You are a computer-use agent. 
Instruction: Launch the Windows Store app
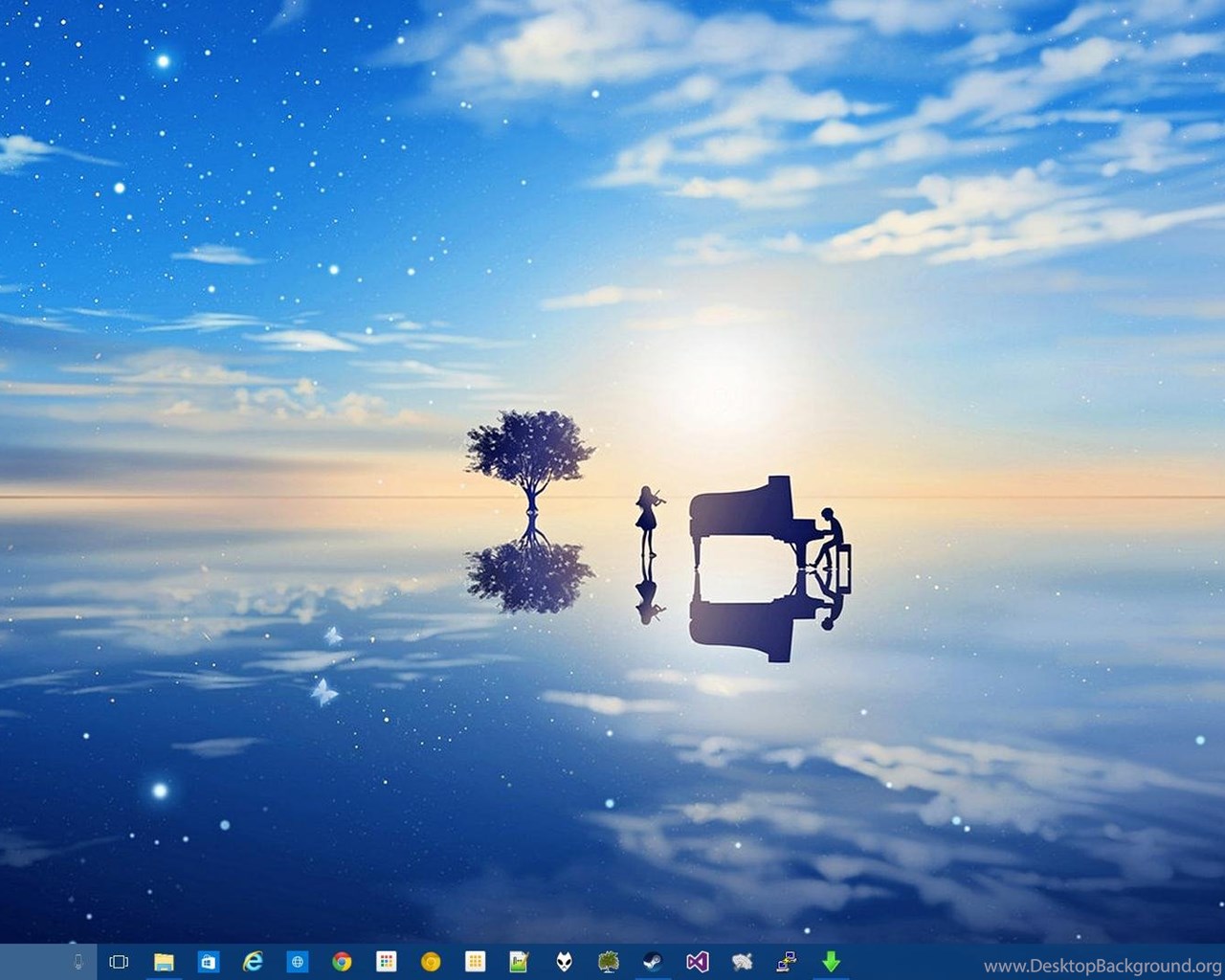click(208, 962)
